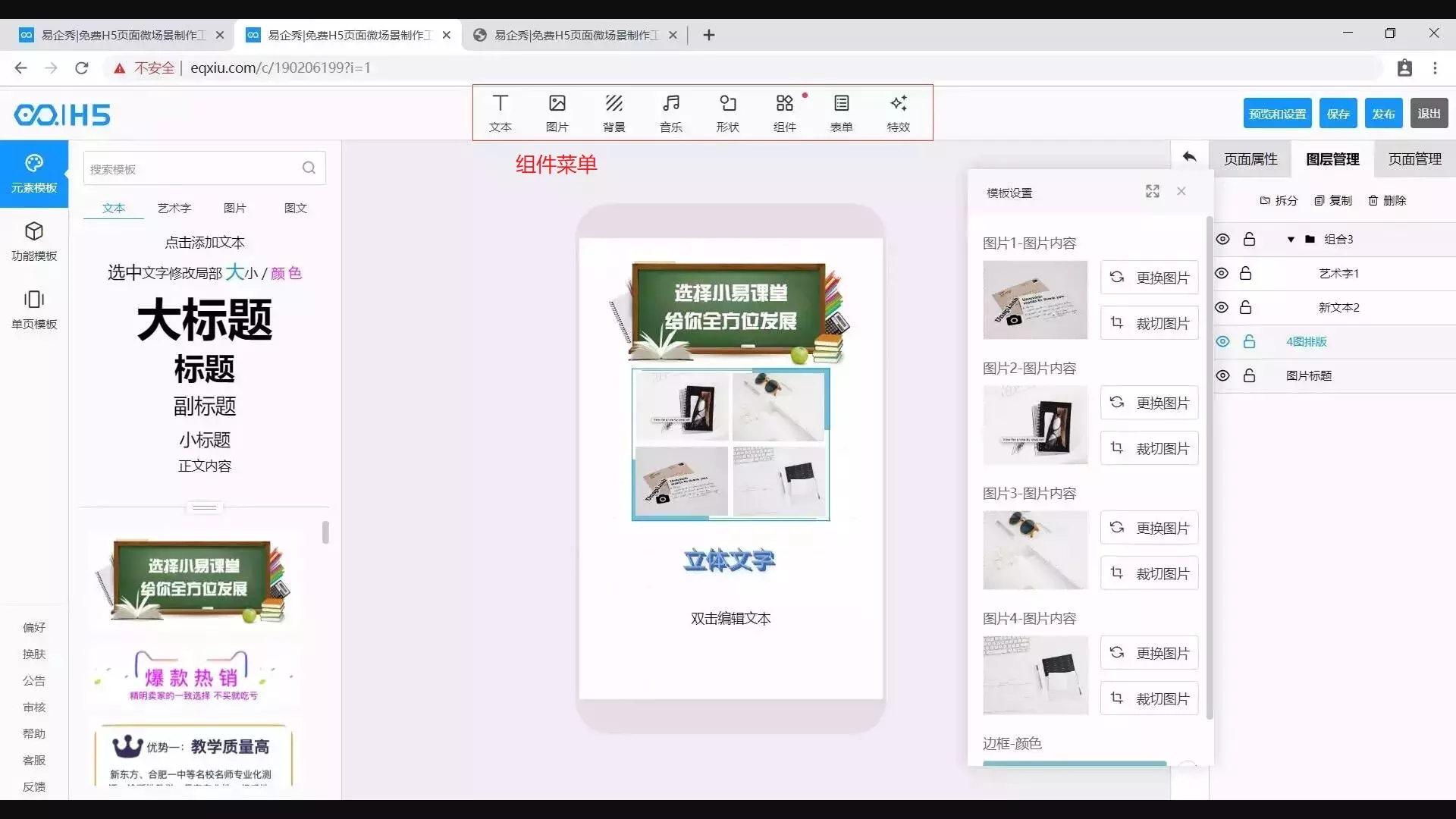Select the 文本 template tab
Image resolution: width=1456 pixels, height=819 pixels.
click(x=114, y=208)
